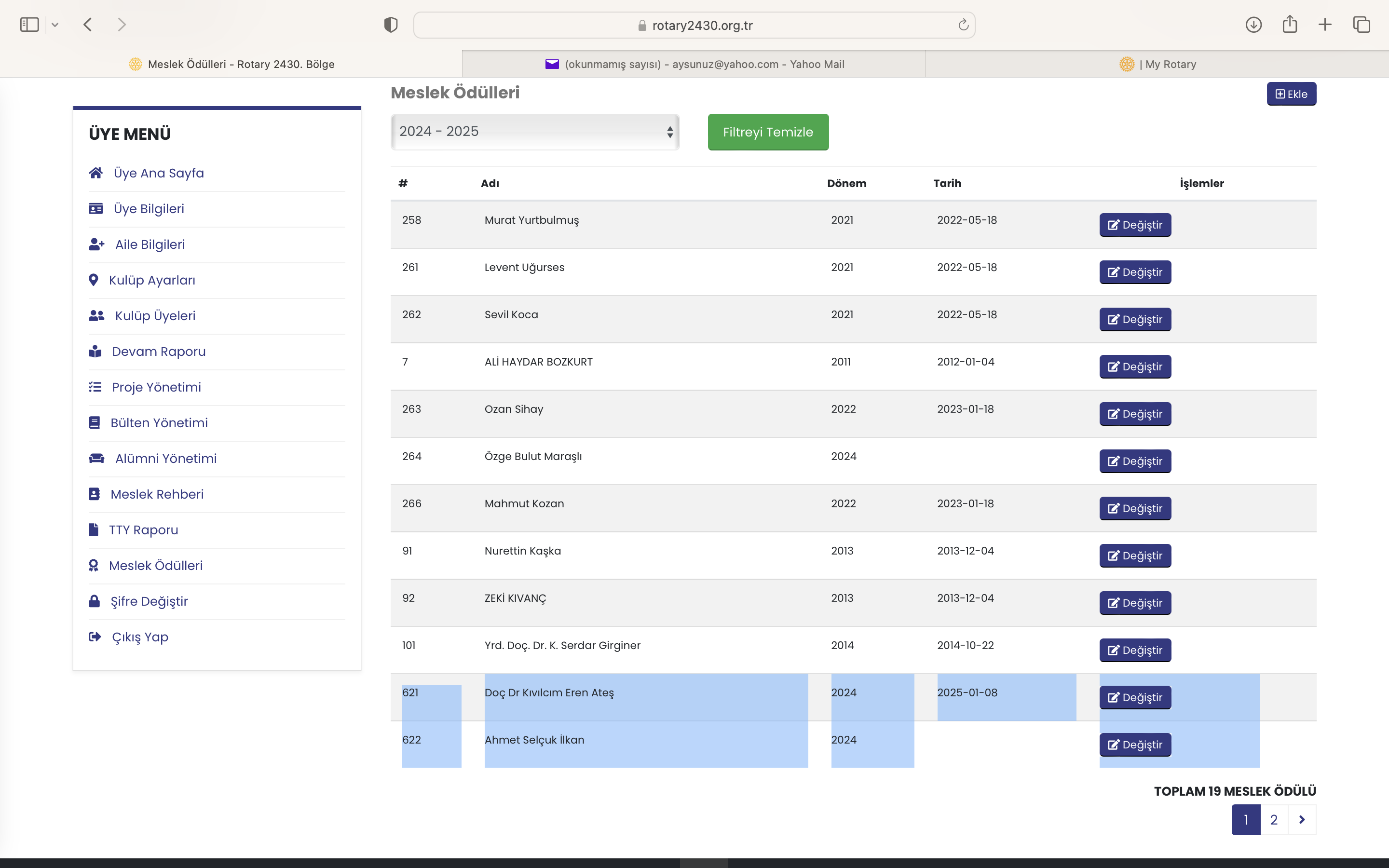This screenshot has width=1389, height=868.
Task: Switch to the Yahoo Mail tab
Action: 694,64
